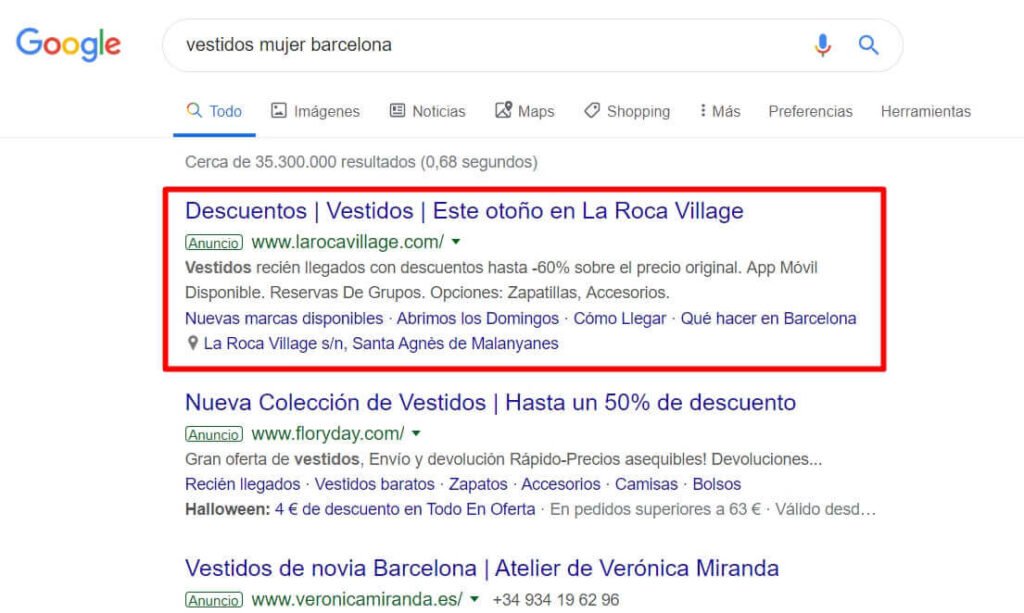Go to the Maps tab
The height and width of the screenshot is (613, 1024).
pyautogui.click(x=524, y=111)
